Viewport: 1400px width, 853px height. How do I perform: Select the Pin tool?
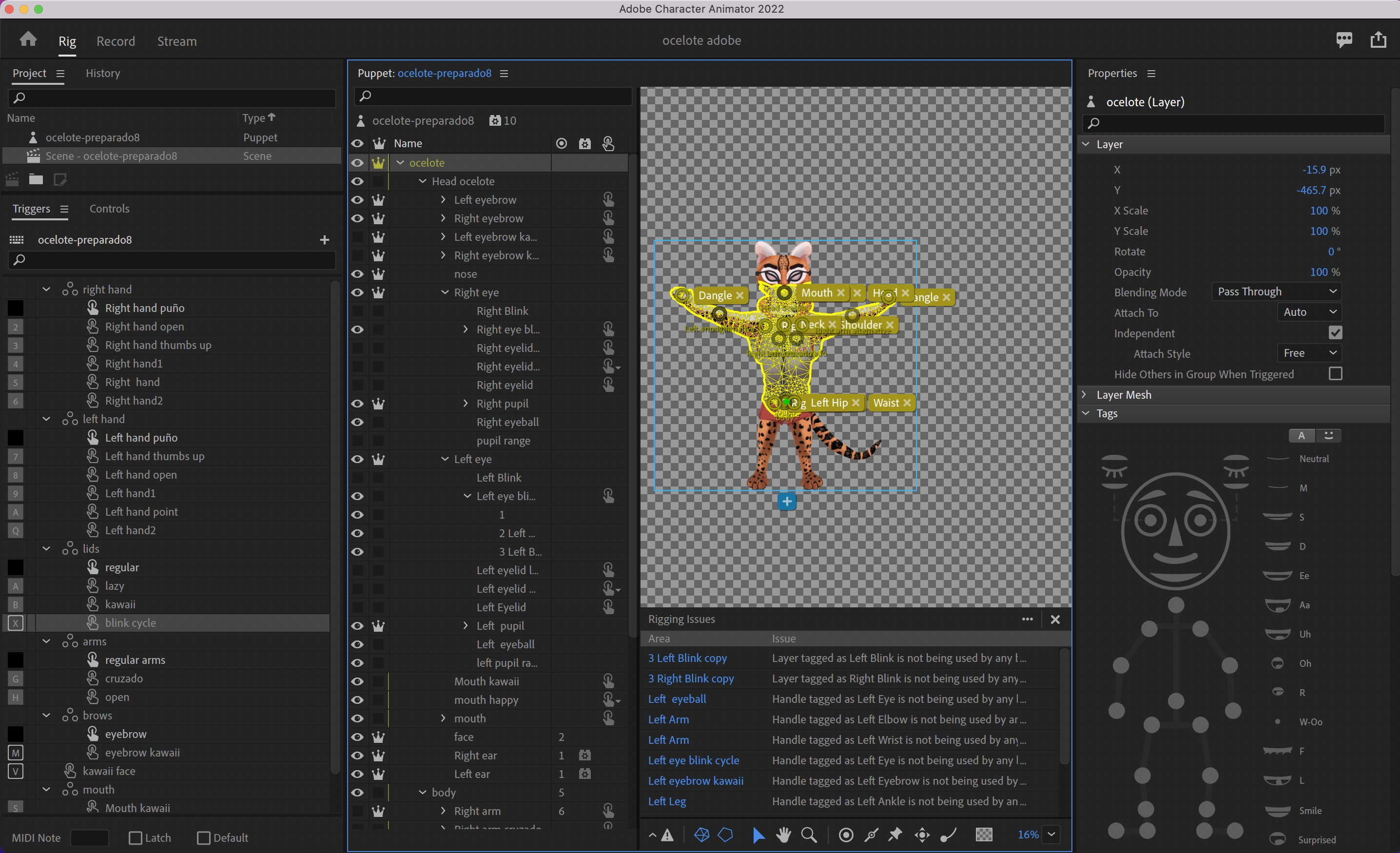895,835
